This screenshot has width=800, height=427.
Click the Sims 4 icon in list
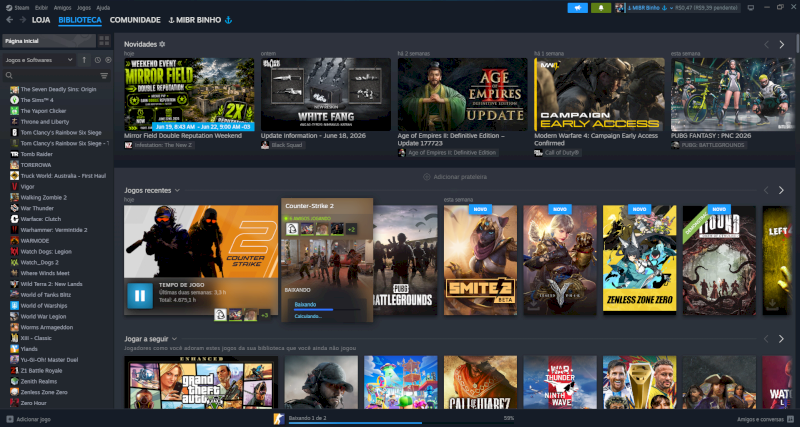(14, 100)
